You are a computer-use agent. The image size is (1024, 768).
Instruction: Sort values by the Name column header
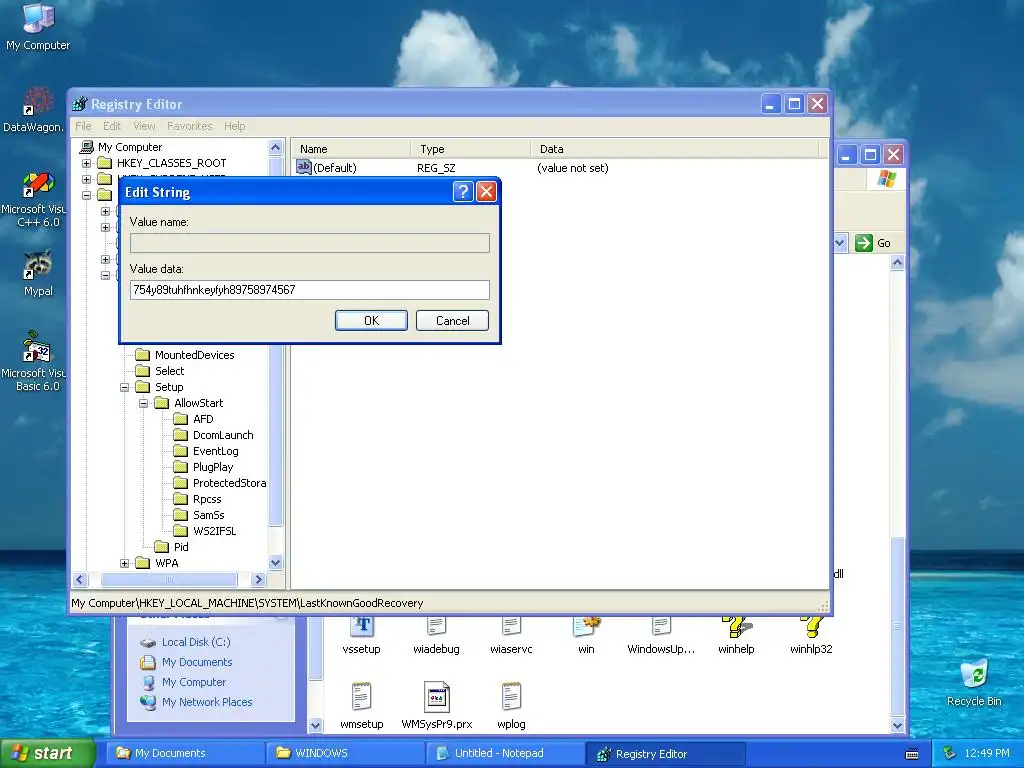[x=350, y=149]
